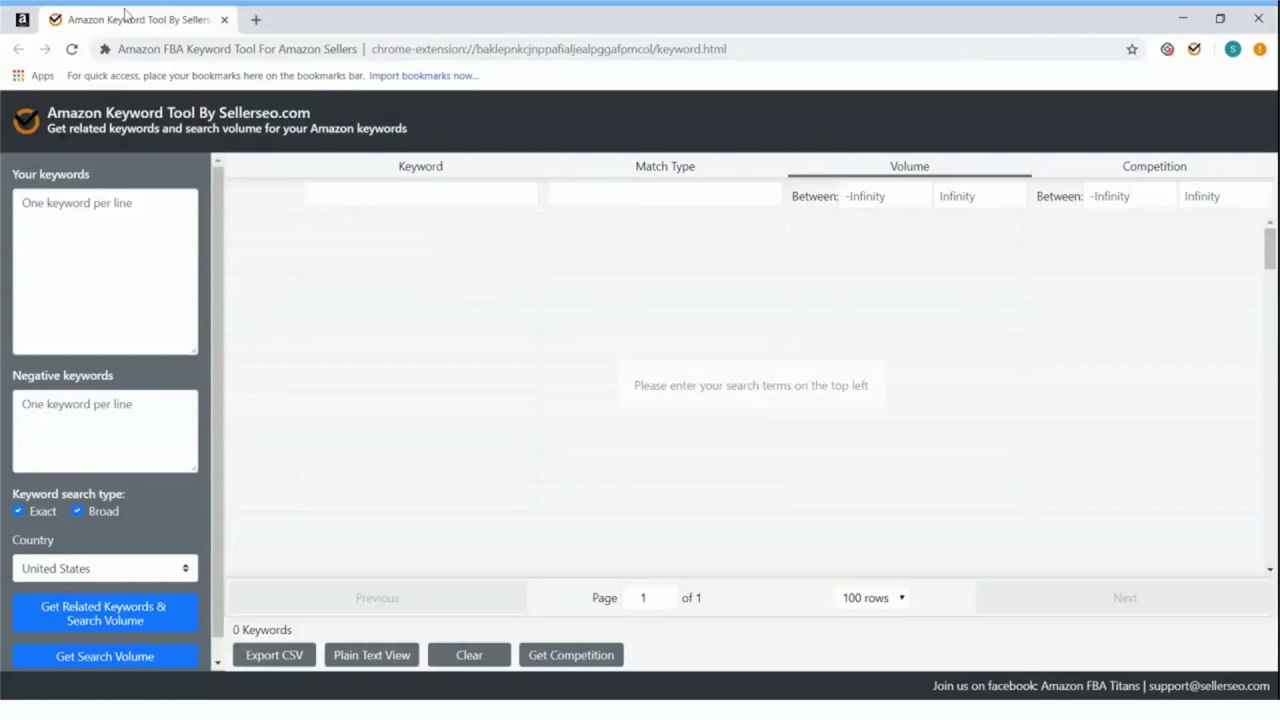Image resolution: width=1280 pixels, height=720 pixels.
Task: Click the Match Type filter input
Action: (665, 195)
